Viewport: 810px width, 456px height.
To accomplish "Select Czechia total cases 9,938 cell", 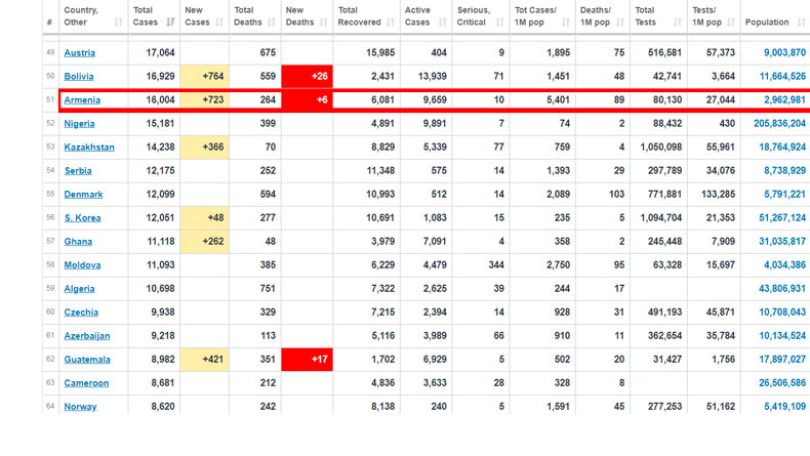I will point(154,312).
